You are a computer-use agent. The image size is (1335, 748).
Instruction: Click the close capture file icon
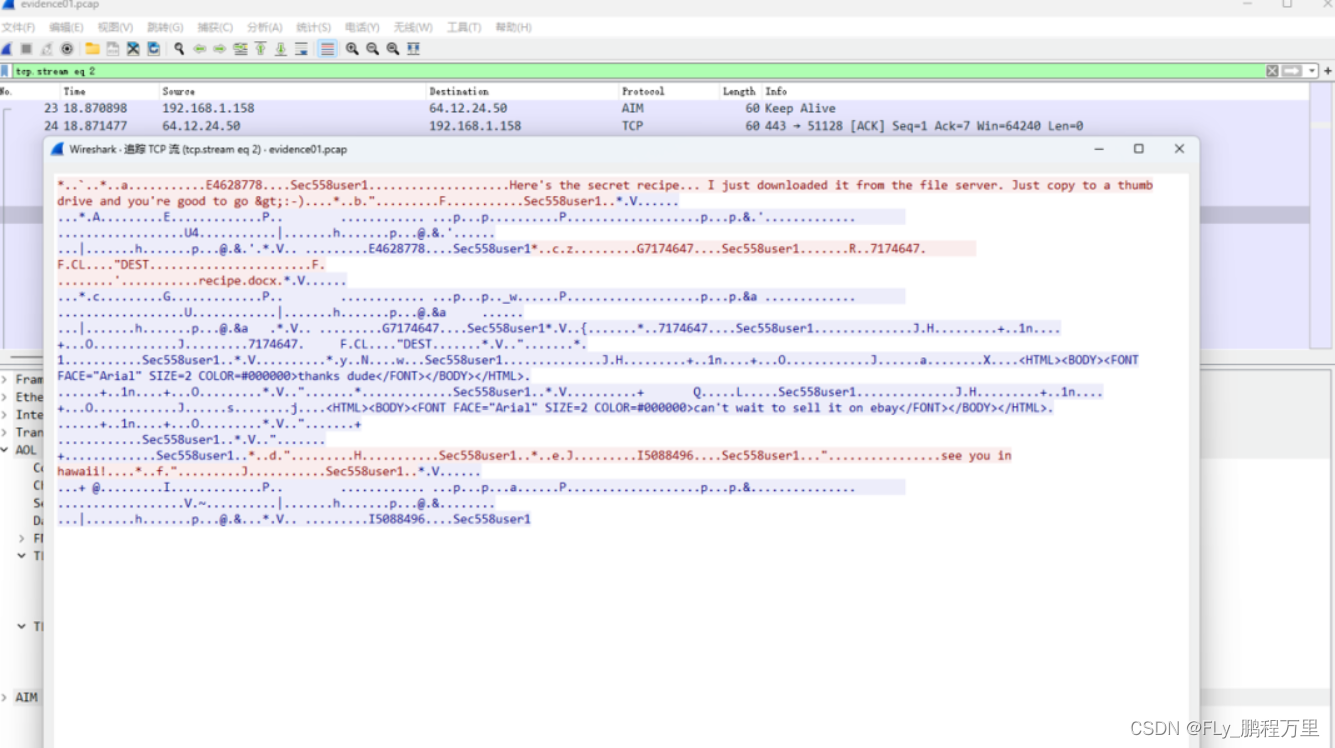coord(133,49)
